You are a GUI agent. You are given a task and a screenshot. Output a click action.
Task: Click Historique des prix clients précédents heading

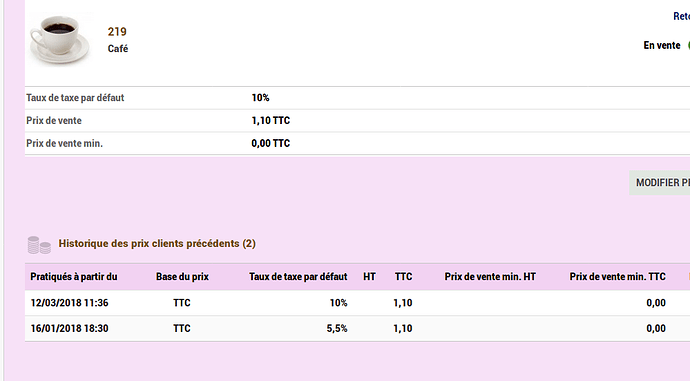(157, 244)
